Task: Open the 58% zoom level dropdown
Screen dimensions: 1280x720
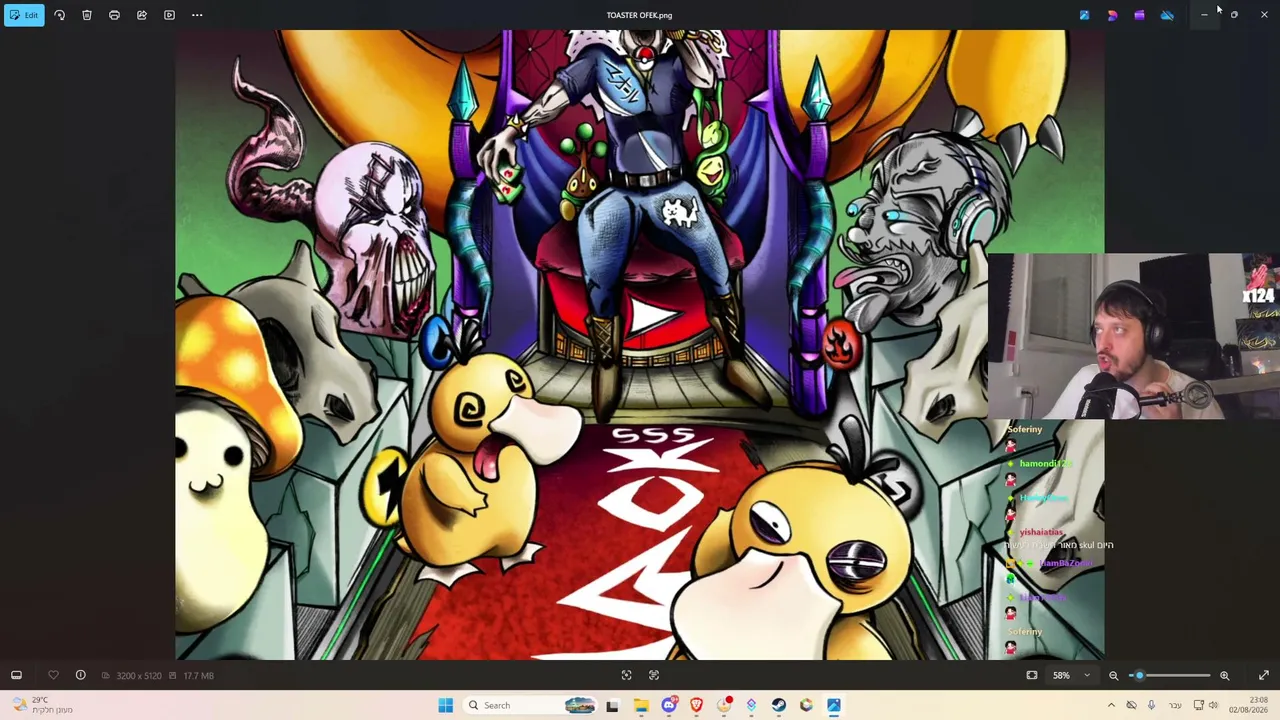Action: [x=1071, y=675]
